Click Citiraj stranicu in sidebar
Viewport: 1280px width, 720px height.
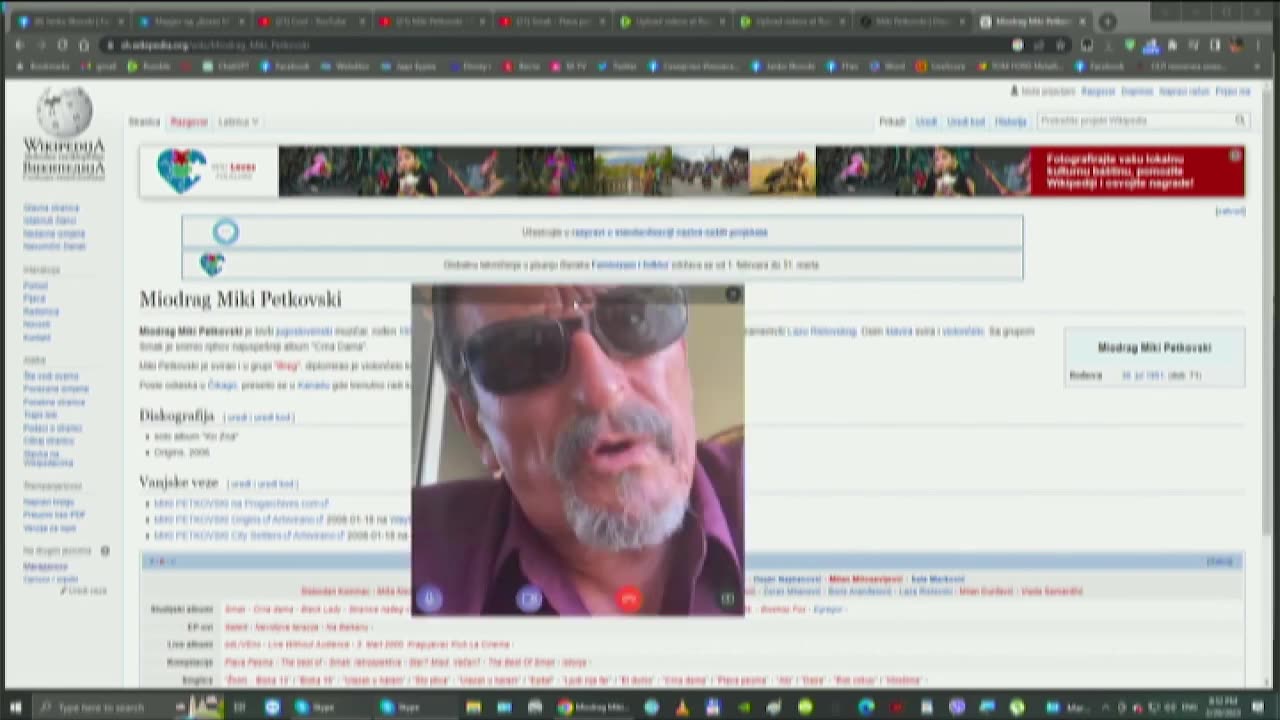pos(48,441)
